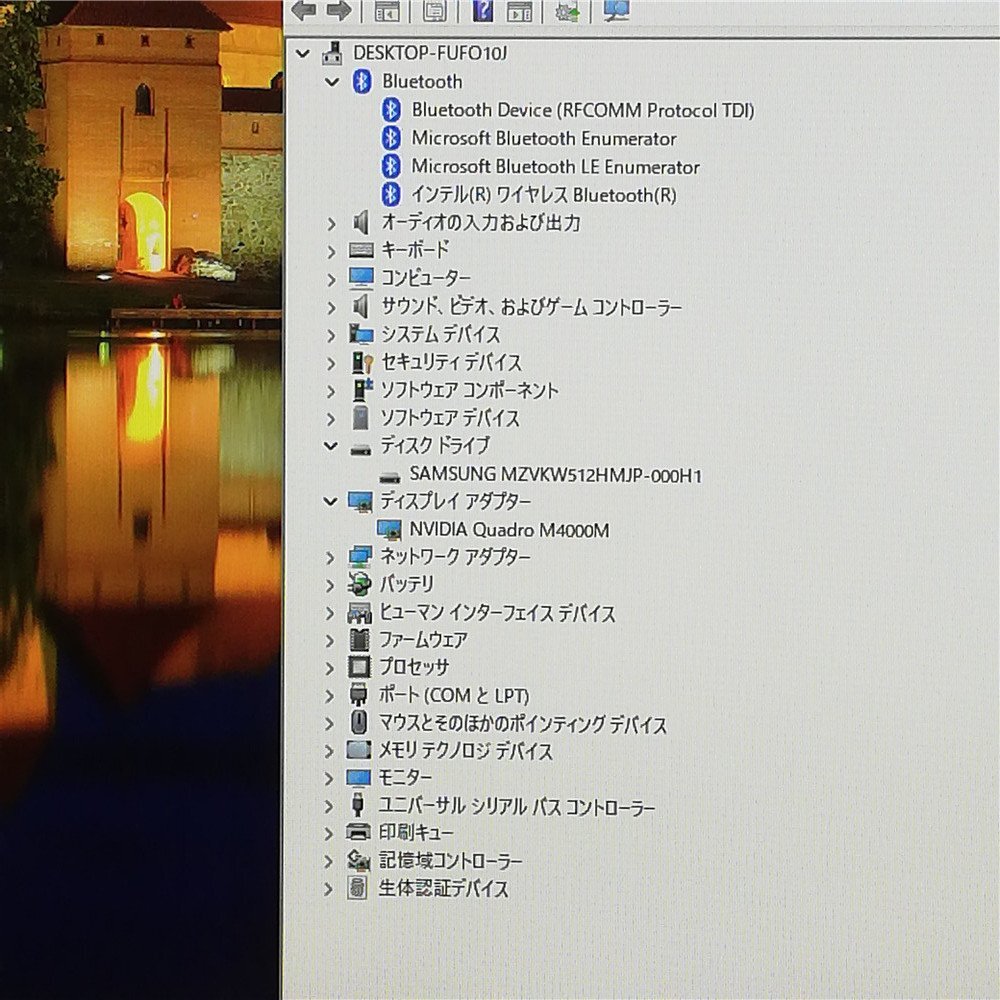
Task: Click the ソフトウェア デバイス icon
Action: (x=360, y=418)
